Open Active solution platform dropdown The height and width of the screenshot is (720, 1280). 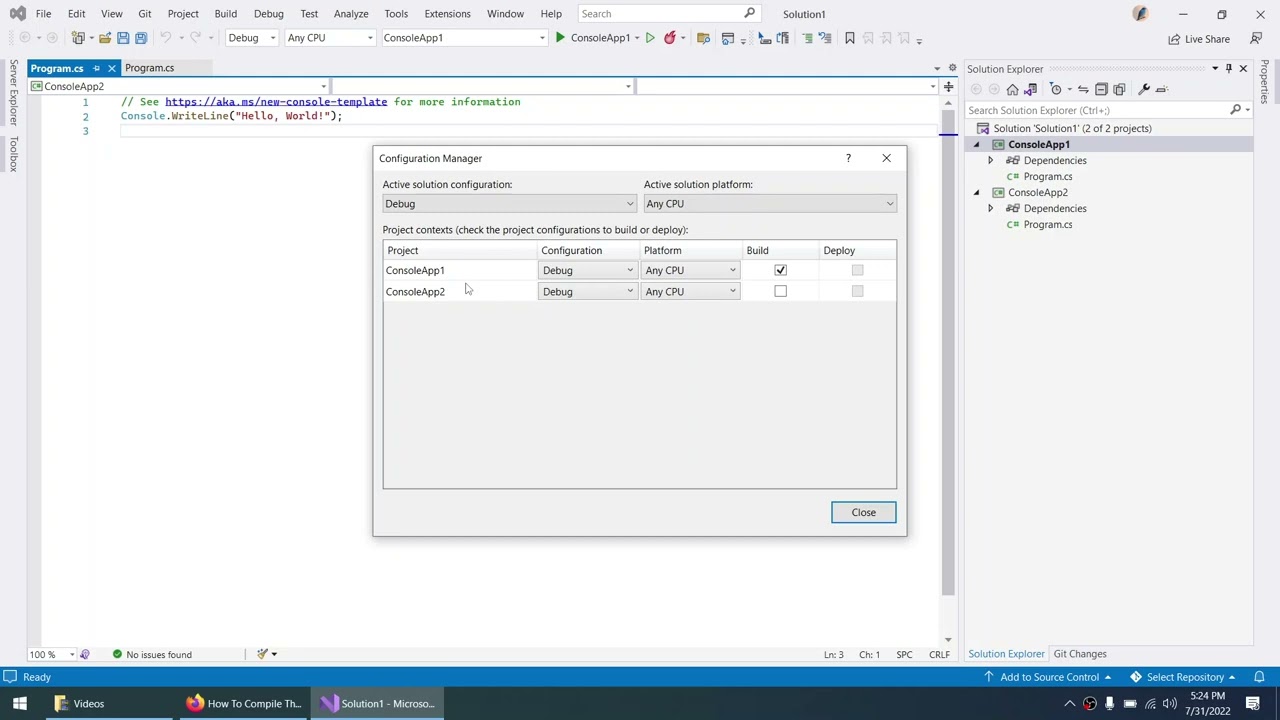770,204
